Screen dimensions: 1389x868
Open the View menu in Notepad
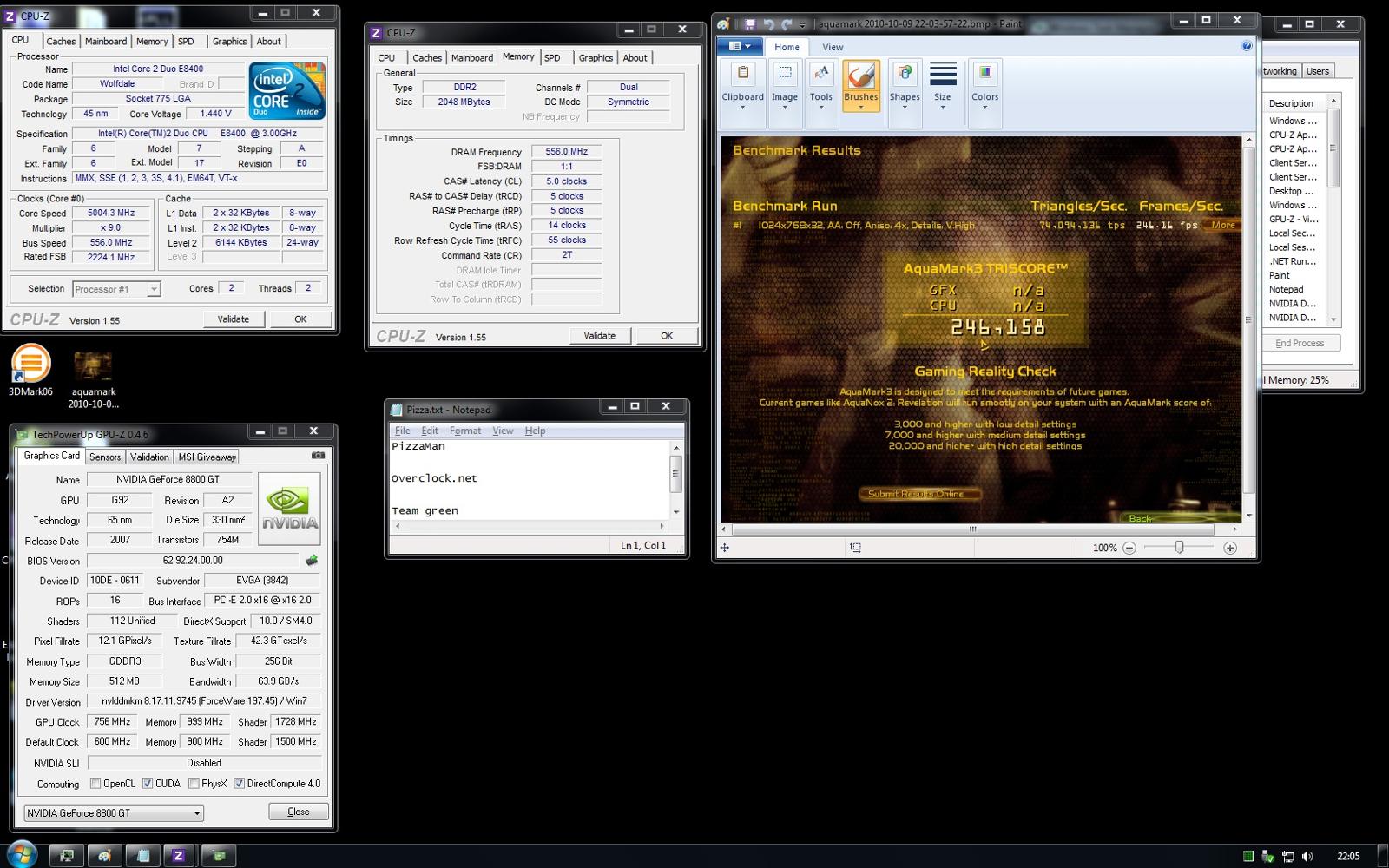[503, 431]
